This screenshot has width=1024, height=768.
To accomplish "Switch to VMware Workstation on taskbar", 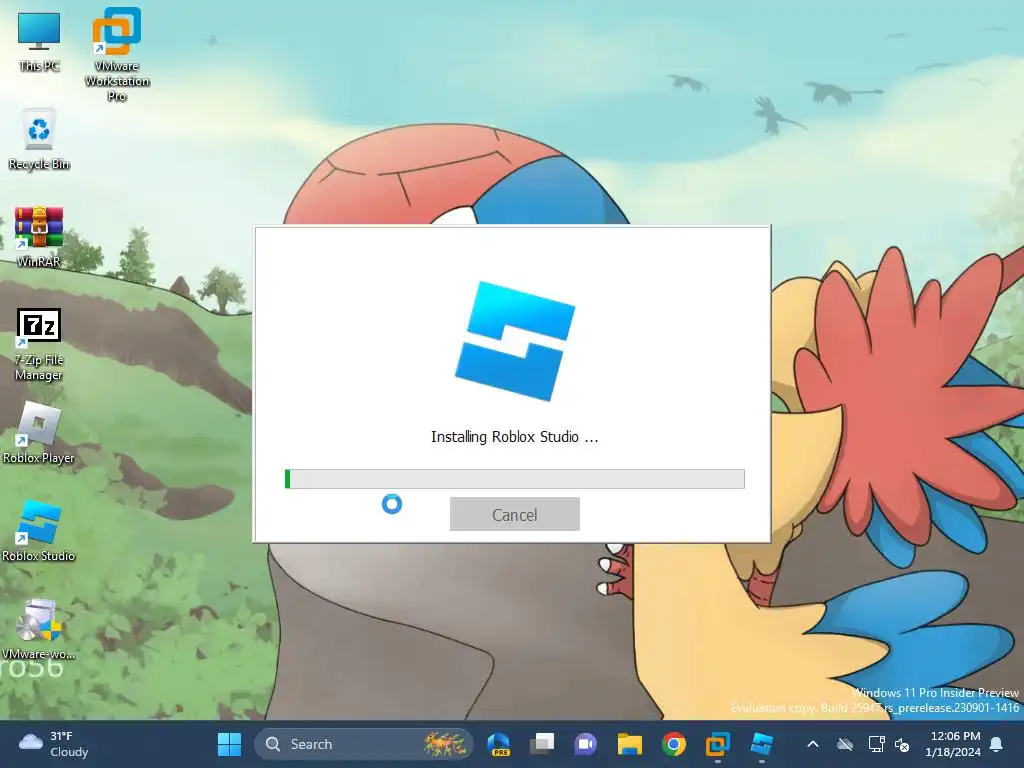I will point(717,744).
